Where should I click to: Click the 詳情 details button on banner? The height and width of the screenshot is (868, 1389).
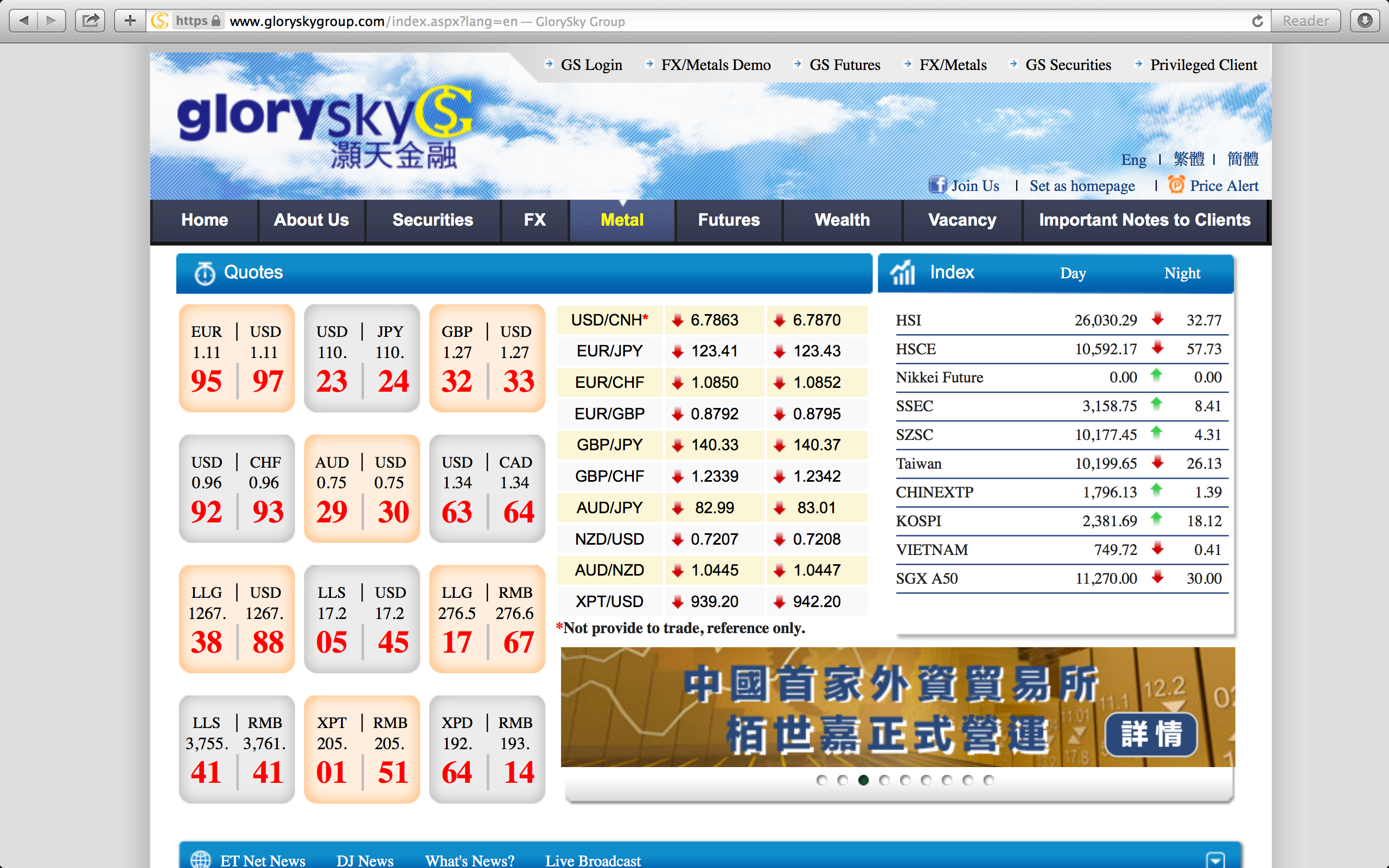[x=1151, y=734]
